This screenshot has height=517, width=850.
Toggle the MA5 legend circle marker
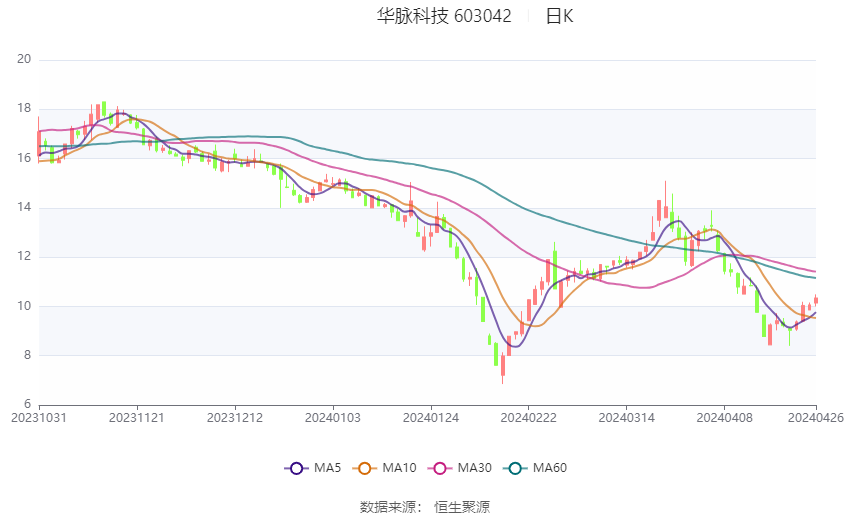pyautogui.click(x=296, y=468)
